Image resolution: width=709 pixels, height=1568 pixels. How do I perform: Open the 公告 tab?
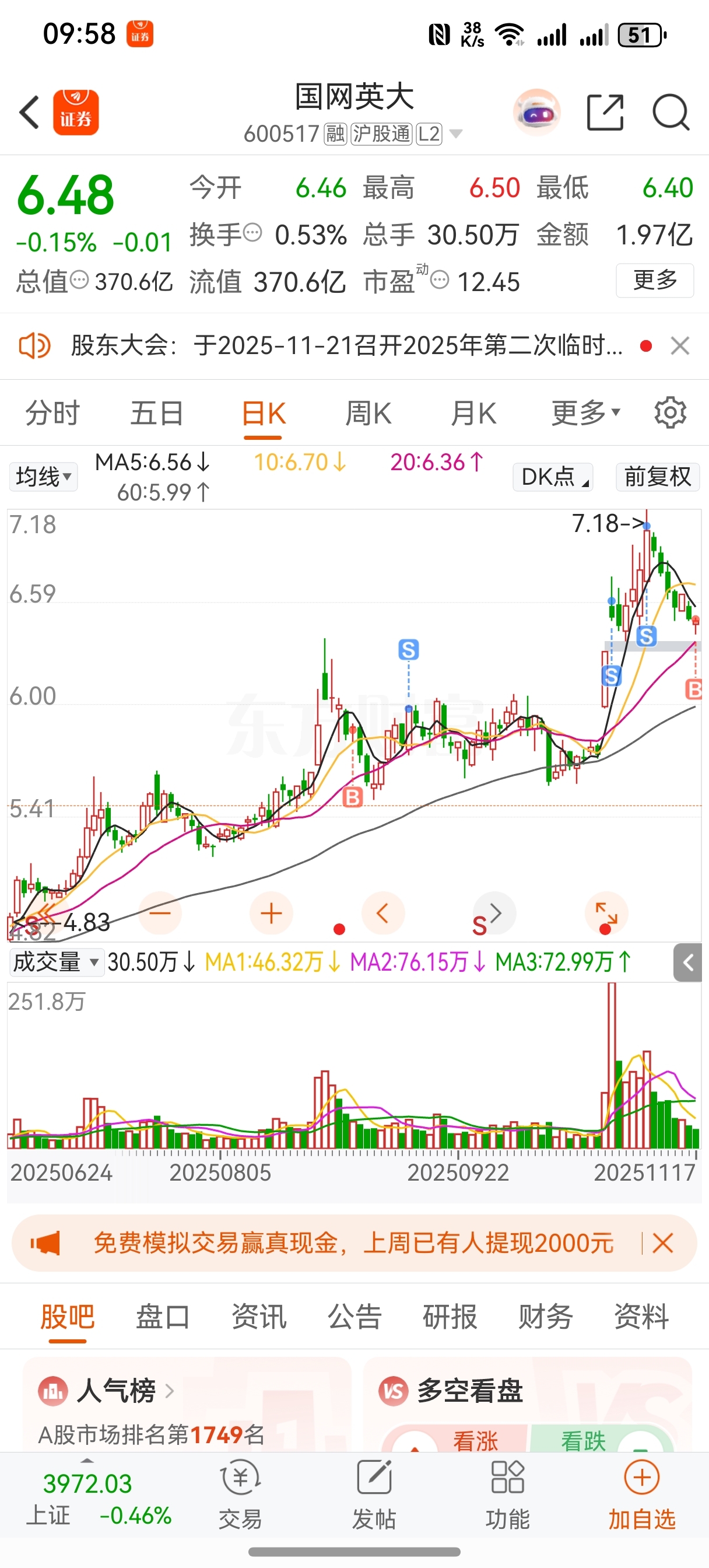pyautogui.click(x=355, y=1317)
